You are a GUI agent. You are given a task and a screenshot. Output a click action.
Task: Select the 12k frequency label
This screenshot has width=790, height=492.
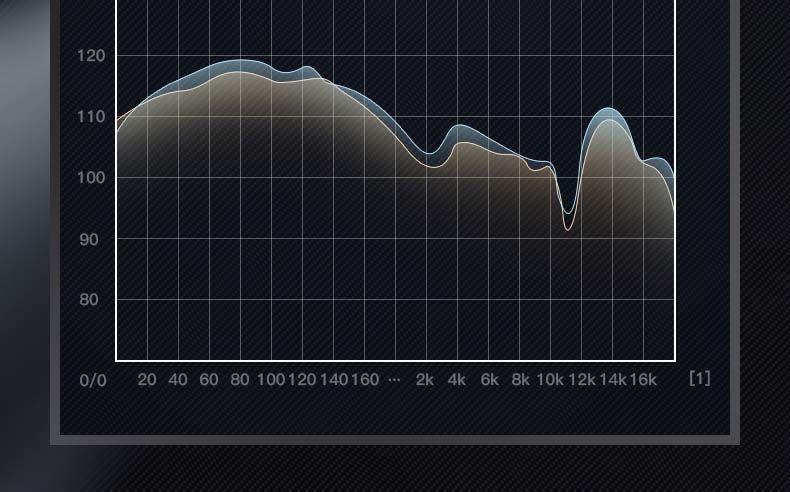[582, 380]
